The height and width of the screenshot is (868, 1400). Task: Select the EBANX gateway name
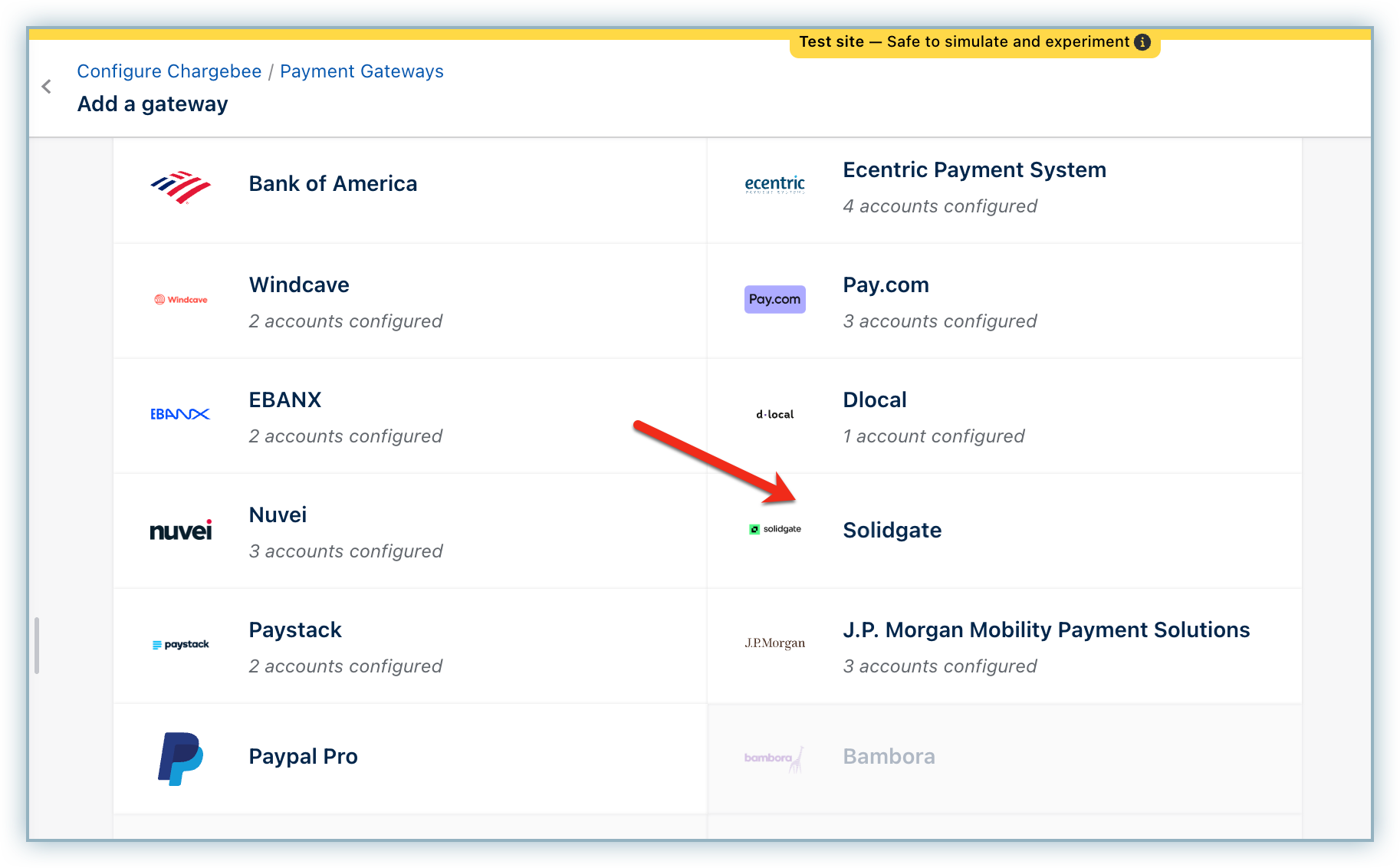tap(285, 400)
